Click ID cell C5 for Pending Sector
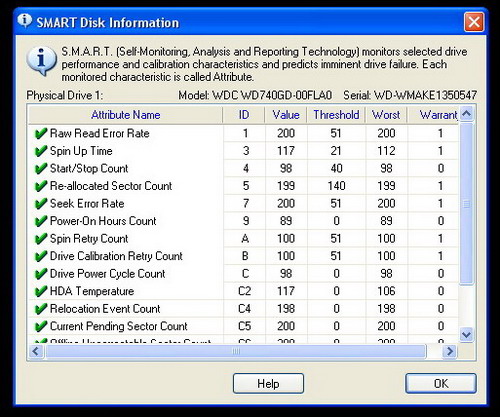500x417 pixels. click(x=245, y=326)
